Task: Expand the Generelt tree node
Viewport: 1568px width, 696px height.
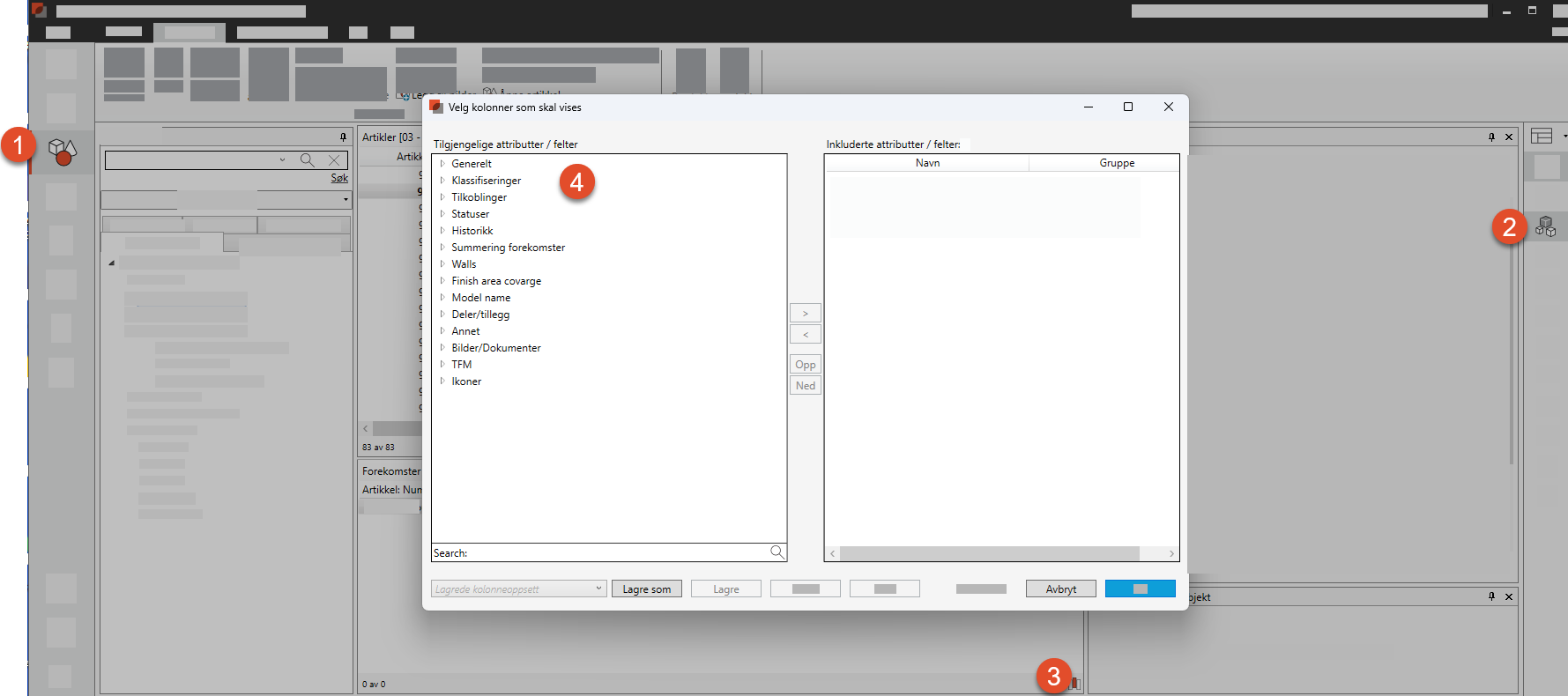Action: pos(442,164)
